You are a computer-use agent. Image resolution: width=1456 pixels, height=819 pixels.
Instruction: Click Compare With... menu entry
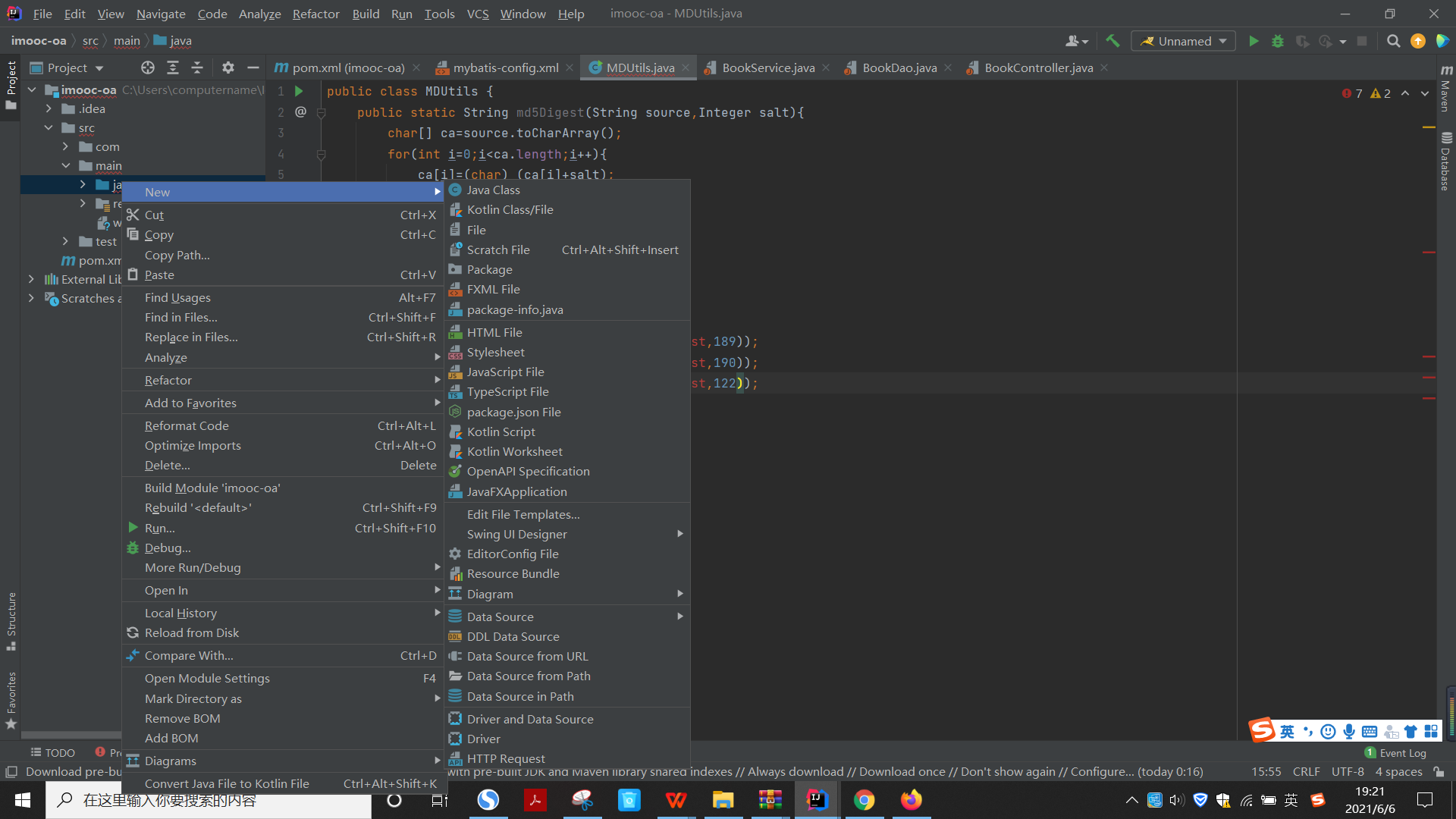pyautogui.click(x=282, y=655)
